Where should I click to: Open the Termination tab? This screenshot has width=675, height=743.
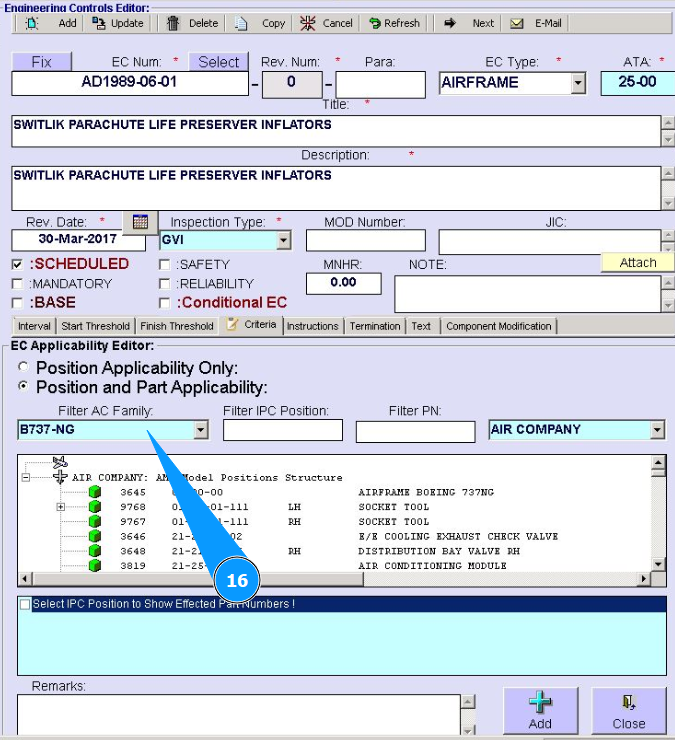point(375,326)
